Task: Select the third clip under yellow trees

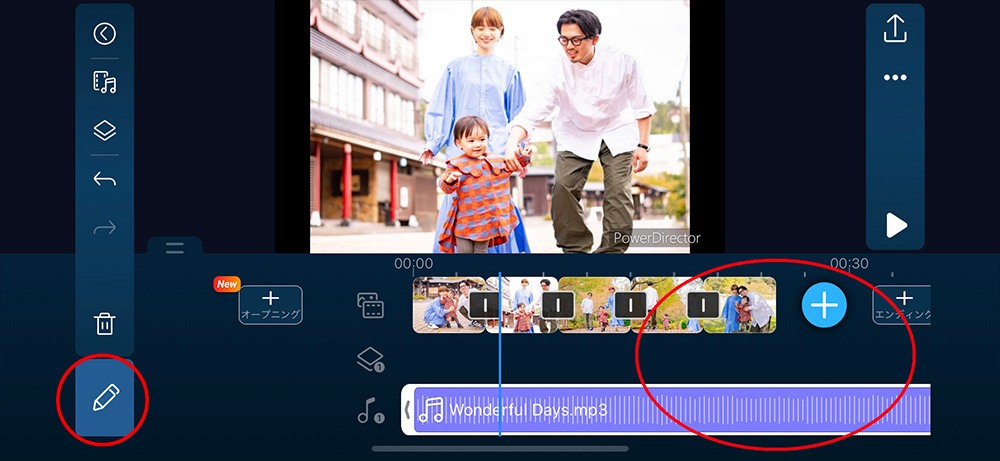Action: [594, 305]
